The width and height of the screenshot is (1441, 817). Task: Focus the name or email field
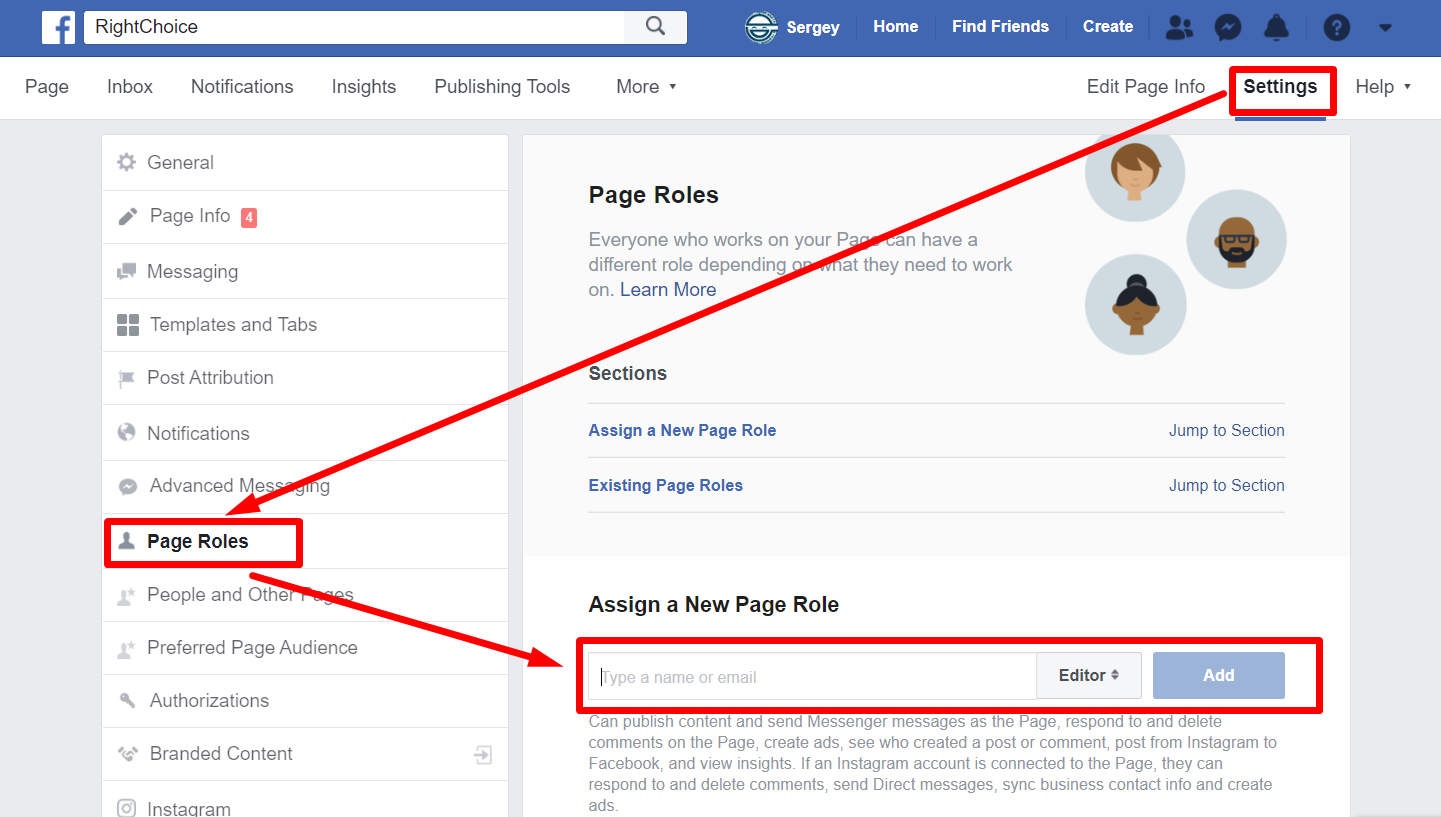tap(812, 677)
